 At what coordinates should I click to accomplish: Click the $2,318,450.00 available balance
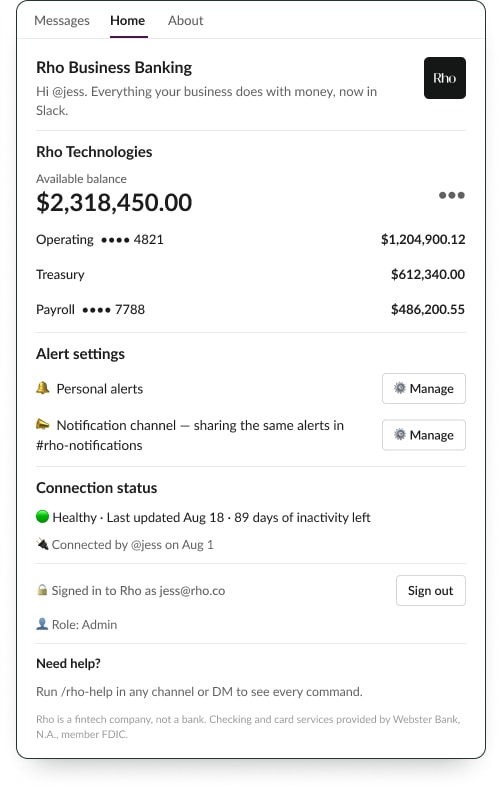(x=114, y=202)
